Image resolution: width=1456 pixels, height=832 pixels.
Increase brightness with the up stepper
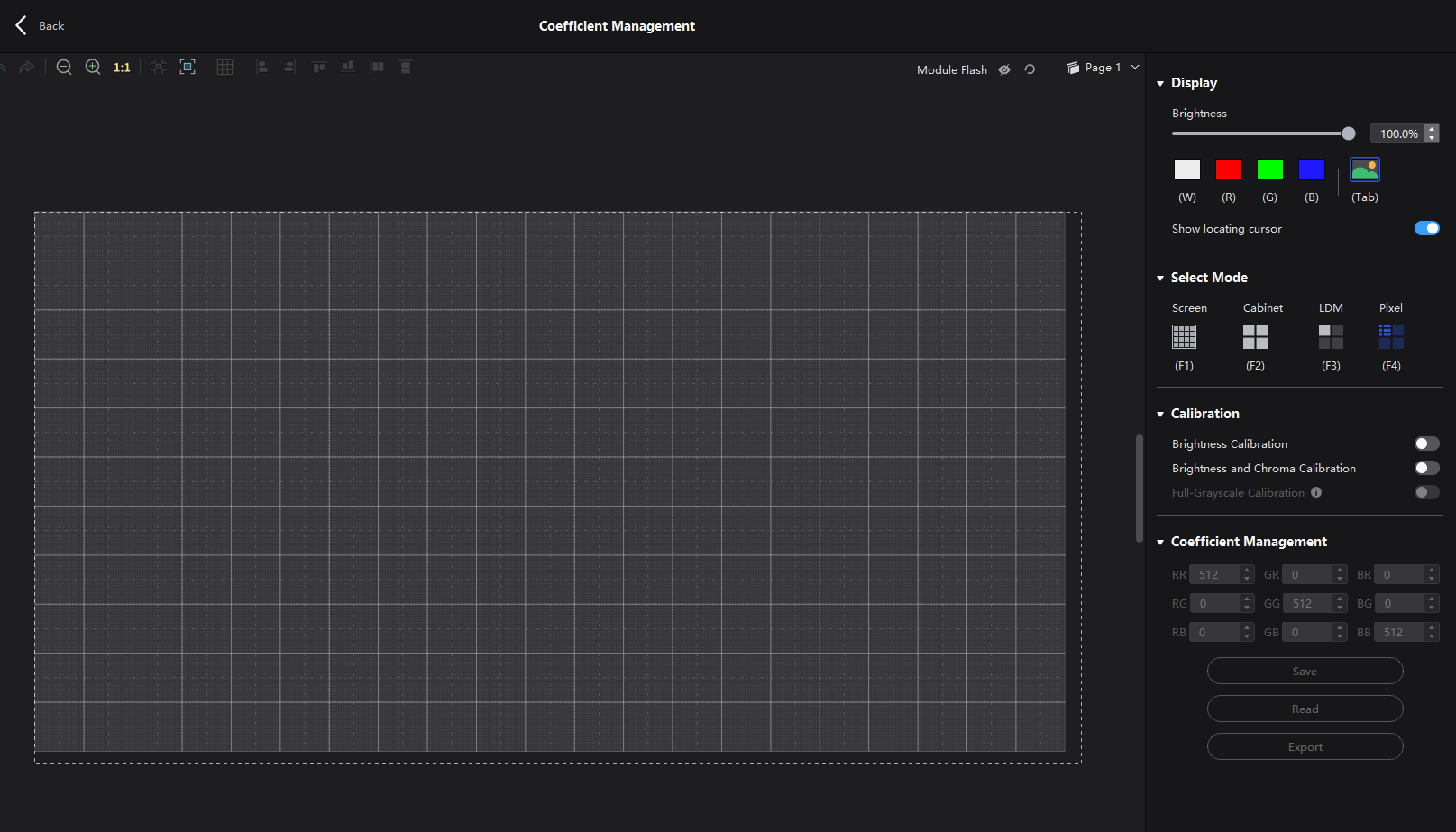point(1432,129)
